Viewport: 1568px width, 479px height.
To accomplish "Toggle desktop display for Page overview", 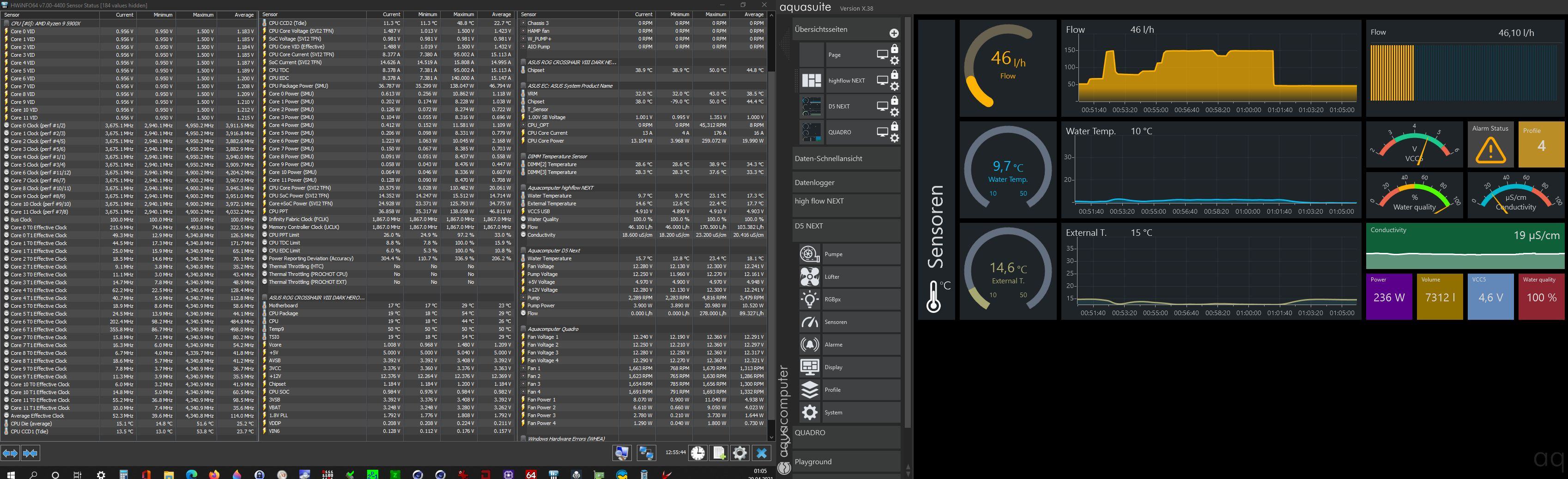I will click(x=882, y=55).
